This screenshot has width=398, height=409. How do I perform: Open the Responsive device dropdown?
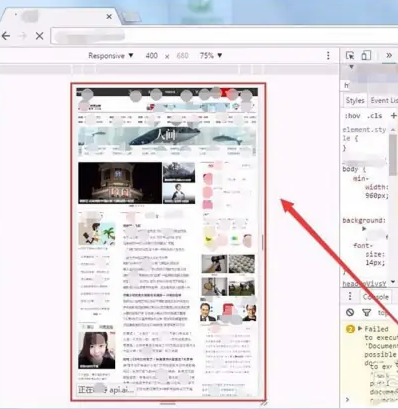point(111,56)
